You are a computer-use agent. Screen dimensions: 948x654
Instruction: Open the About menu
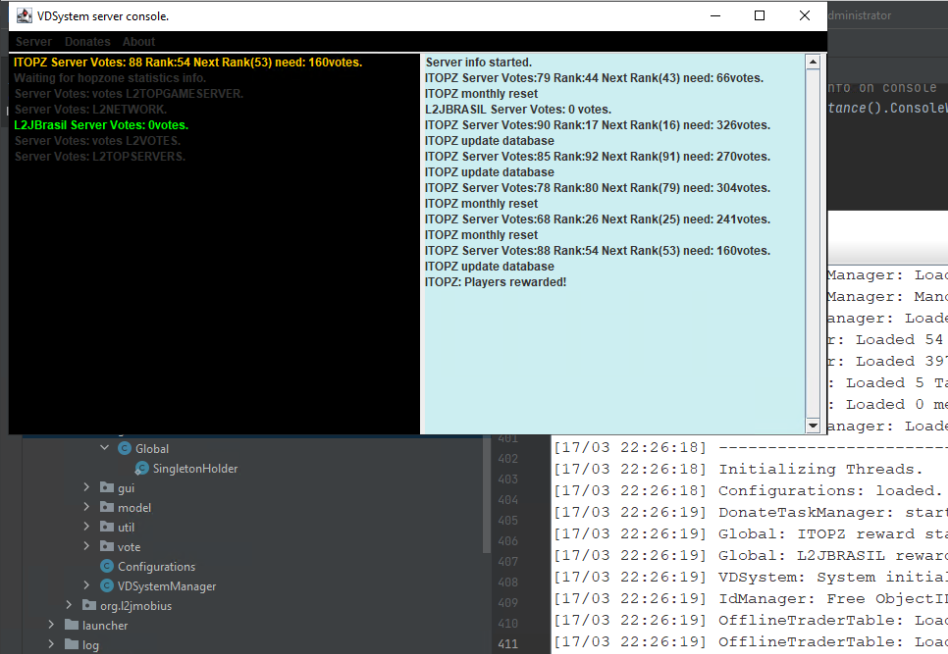click(x=139, y=42)
